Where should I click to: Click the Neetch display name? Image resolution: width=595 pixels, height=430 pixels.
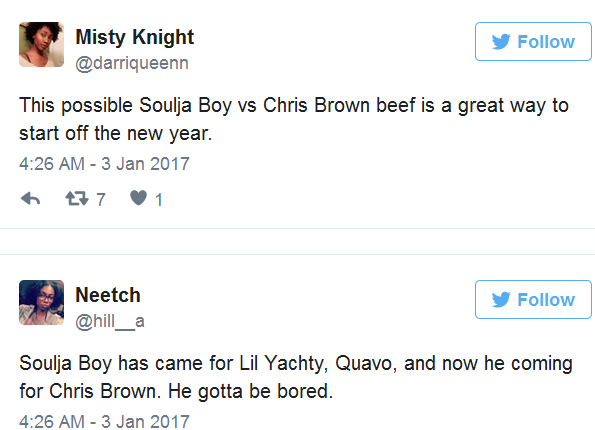(x=108, y=295)
